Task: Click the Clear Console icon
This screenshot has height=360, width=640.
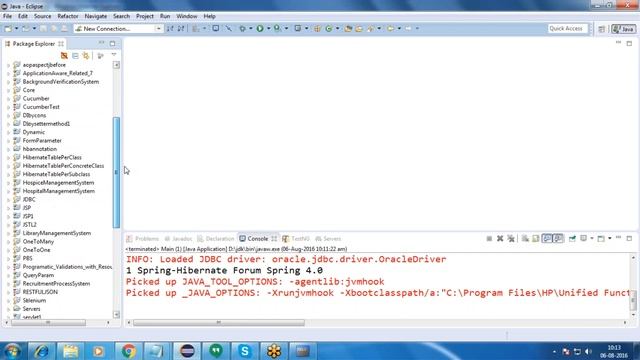Action: [525, 238]
